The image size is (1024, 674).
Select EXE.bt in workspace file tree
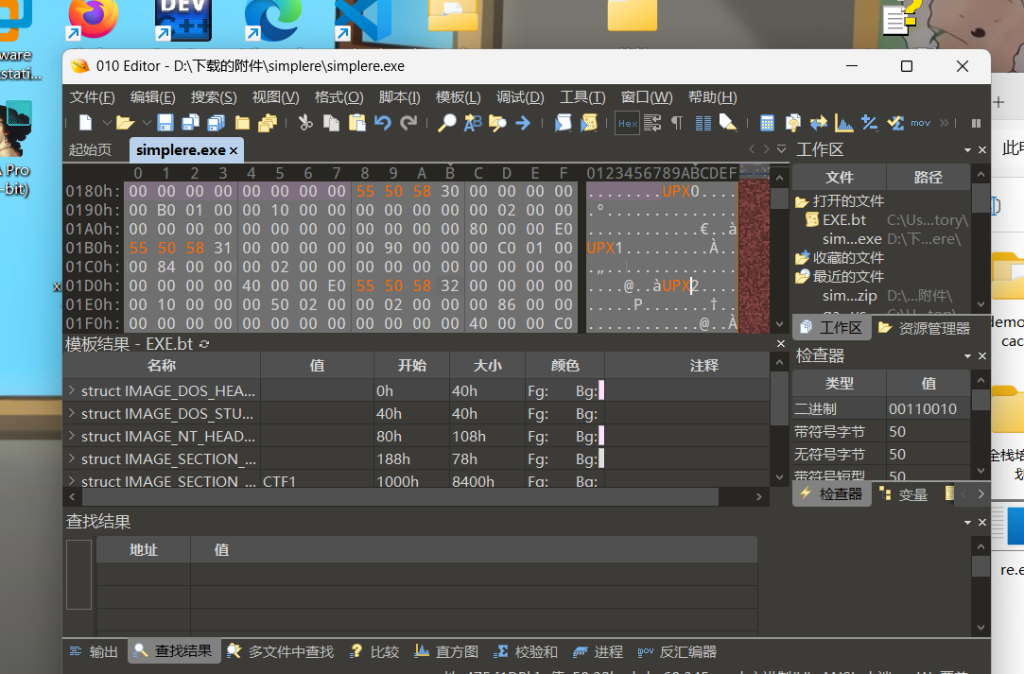844,220
